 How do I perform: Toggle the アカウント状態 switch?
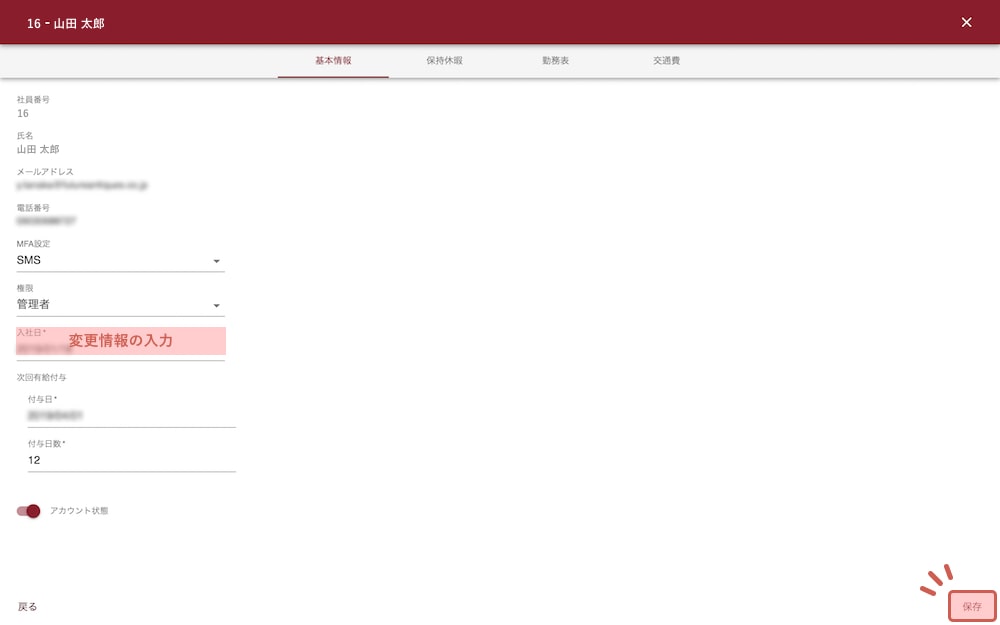[29, 511]
